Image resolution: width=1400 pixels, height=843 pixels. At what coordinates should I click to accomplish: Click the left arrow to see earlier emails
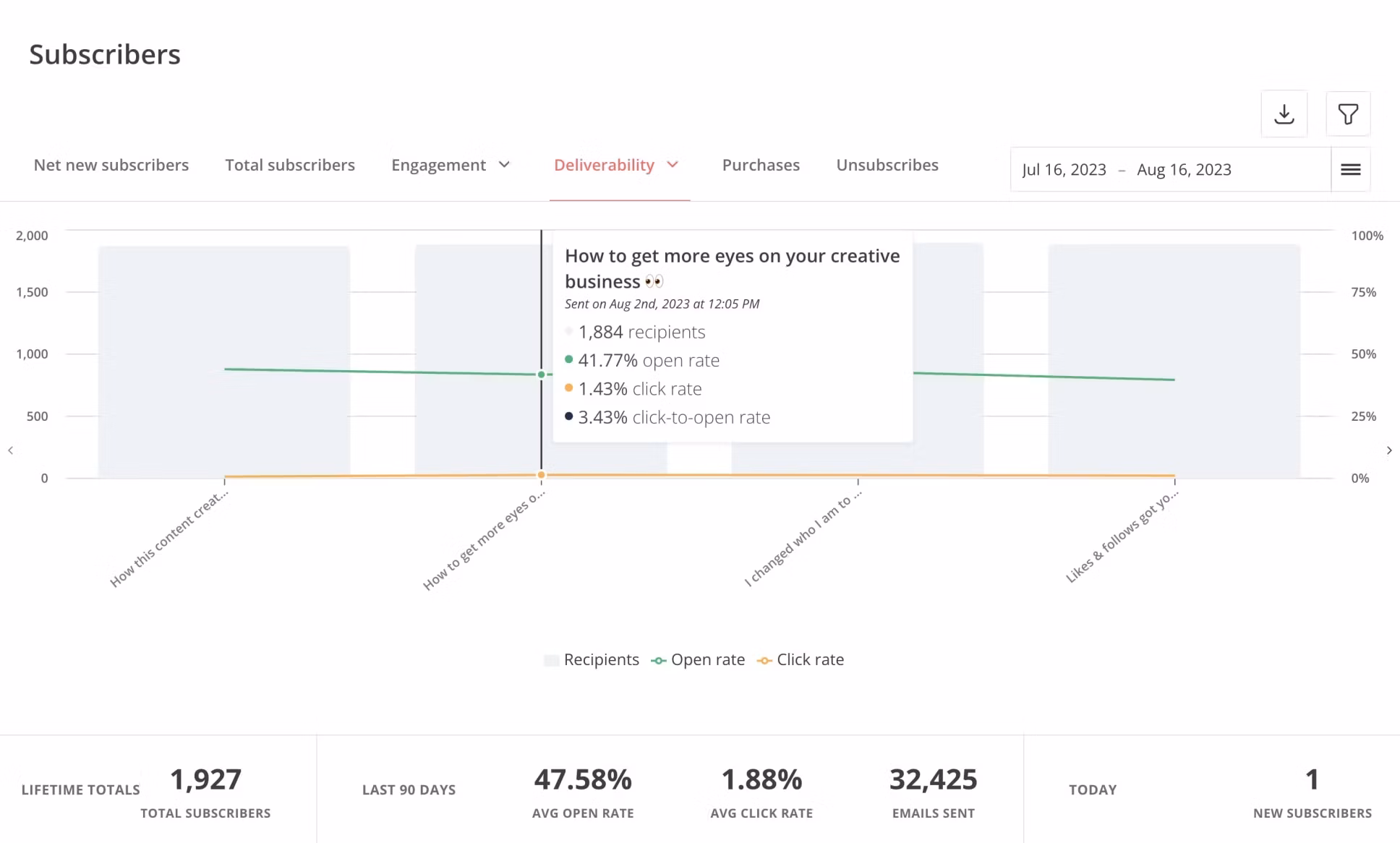11,450
